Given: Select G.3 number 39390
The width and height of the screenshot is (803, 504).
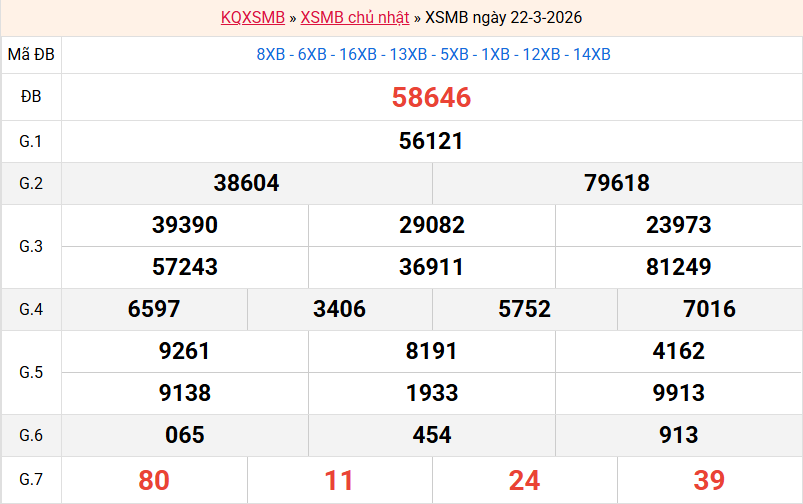Looking at the screenshot, I should [x=185, y=225].
